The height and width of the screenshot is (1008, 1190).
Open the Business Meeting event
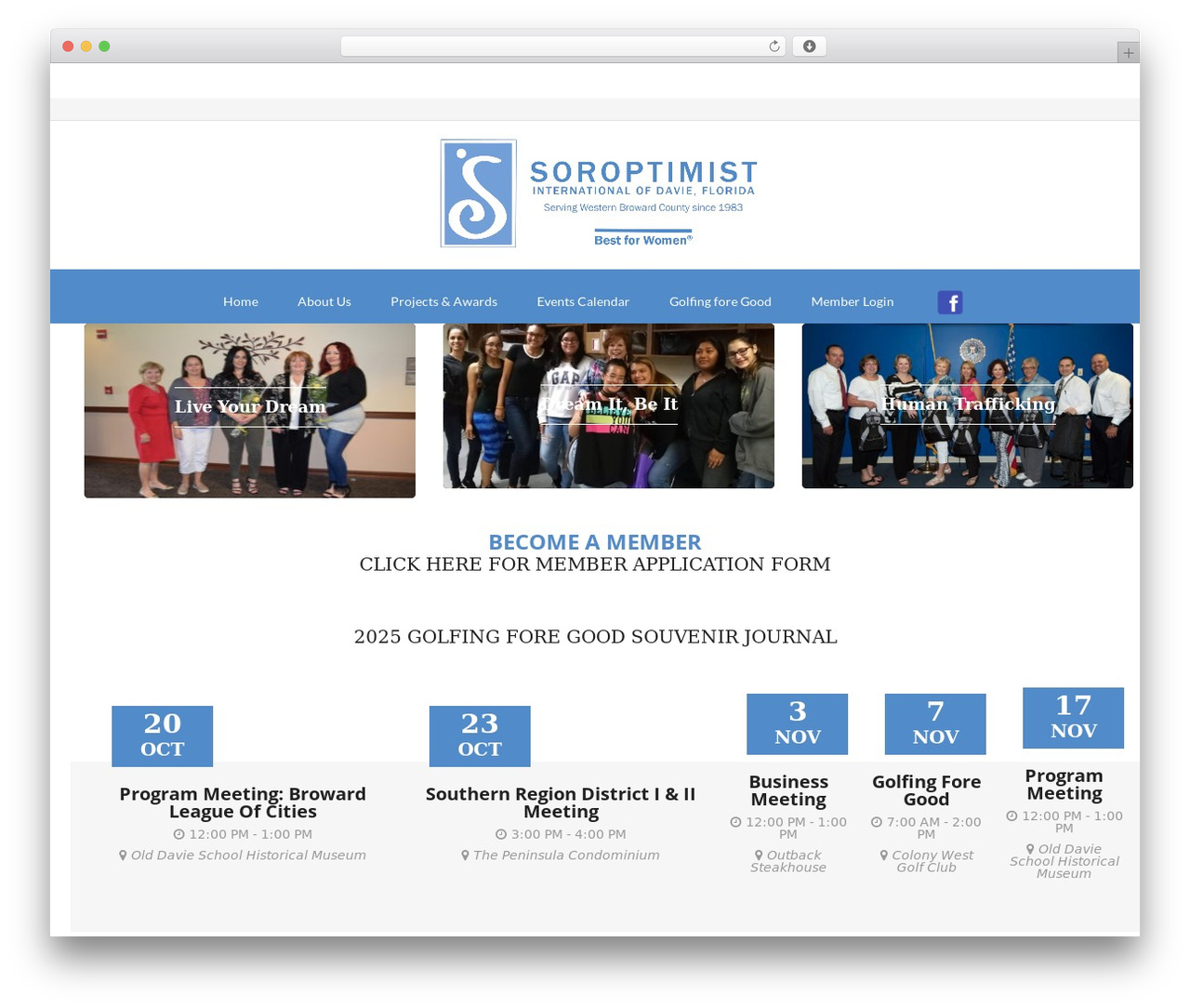pos(788,790)
